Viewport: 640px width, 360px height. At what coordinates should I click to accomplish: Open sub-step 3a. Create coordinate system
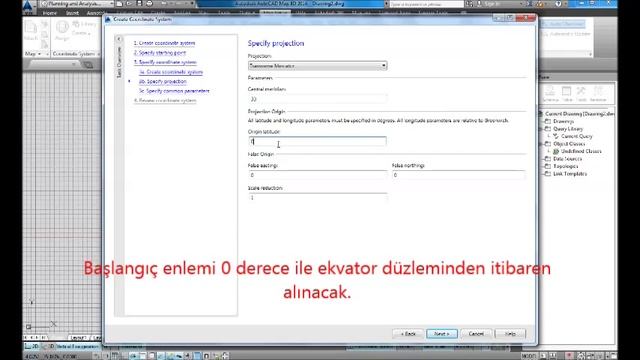171,72
